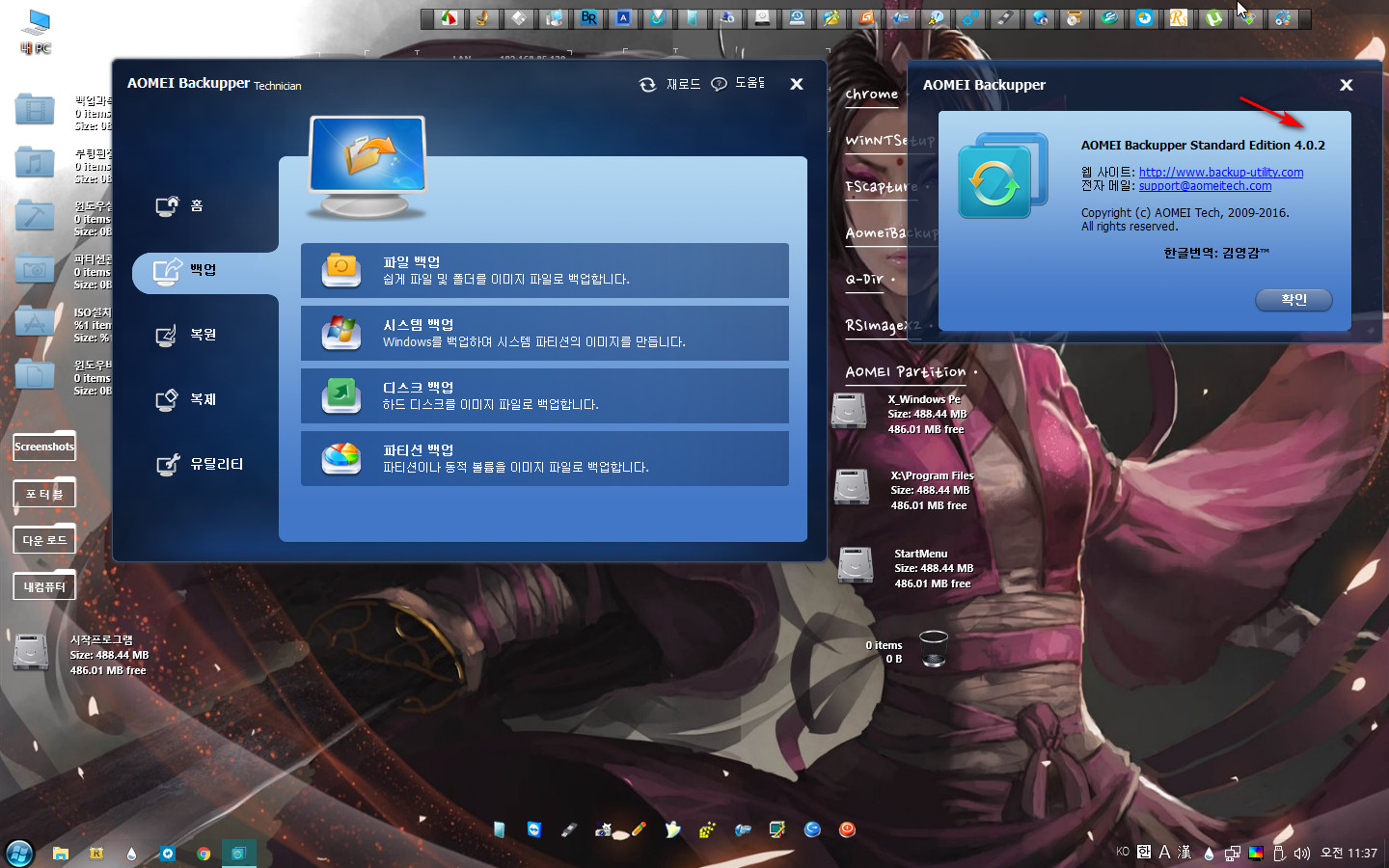
Task: Open the 복원 (Restore) sidebar tab
Action: click(x=186, y=335)
